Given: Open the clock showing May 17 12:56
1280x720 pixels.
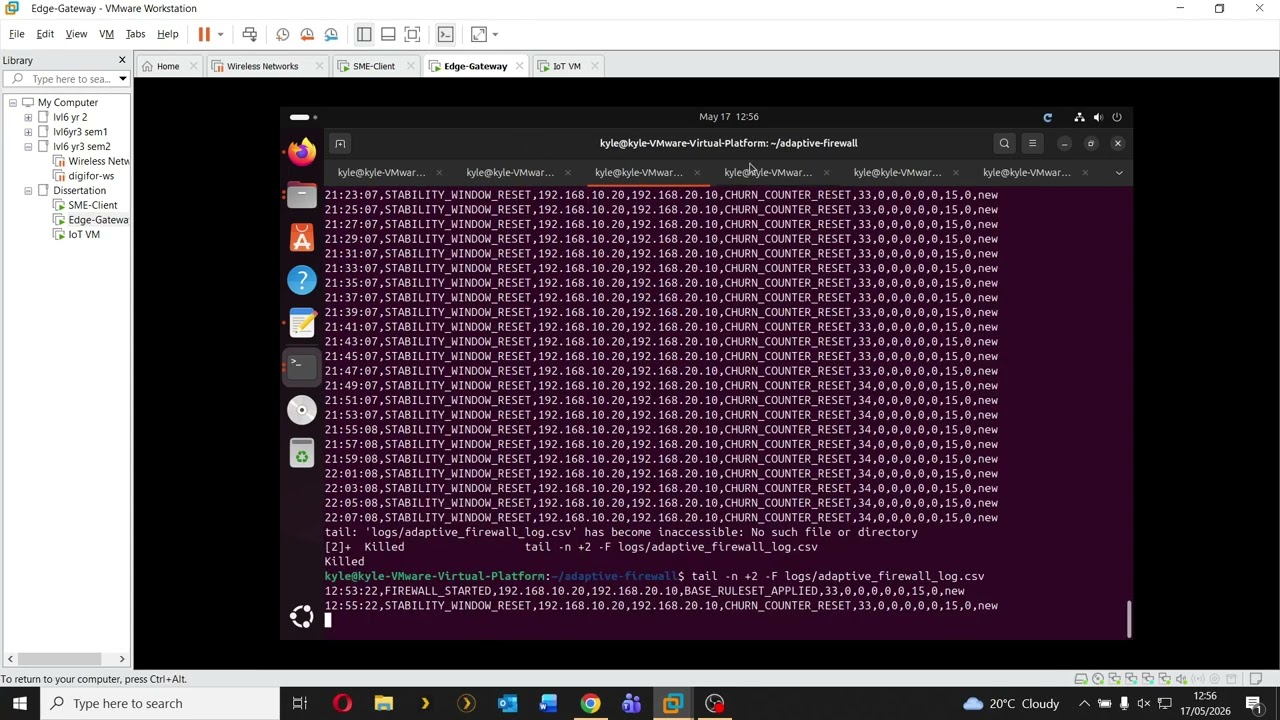Looking at the screenshot, I should [x=728, y=117].
